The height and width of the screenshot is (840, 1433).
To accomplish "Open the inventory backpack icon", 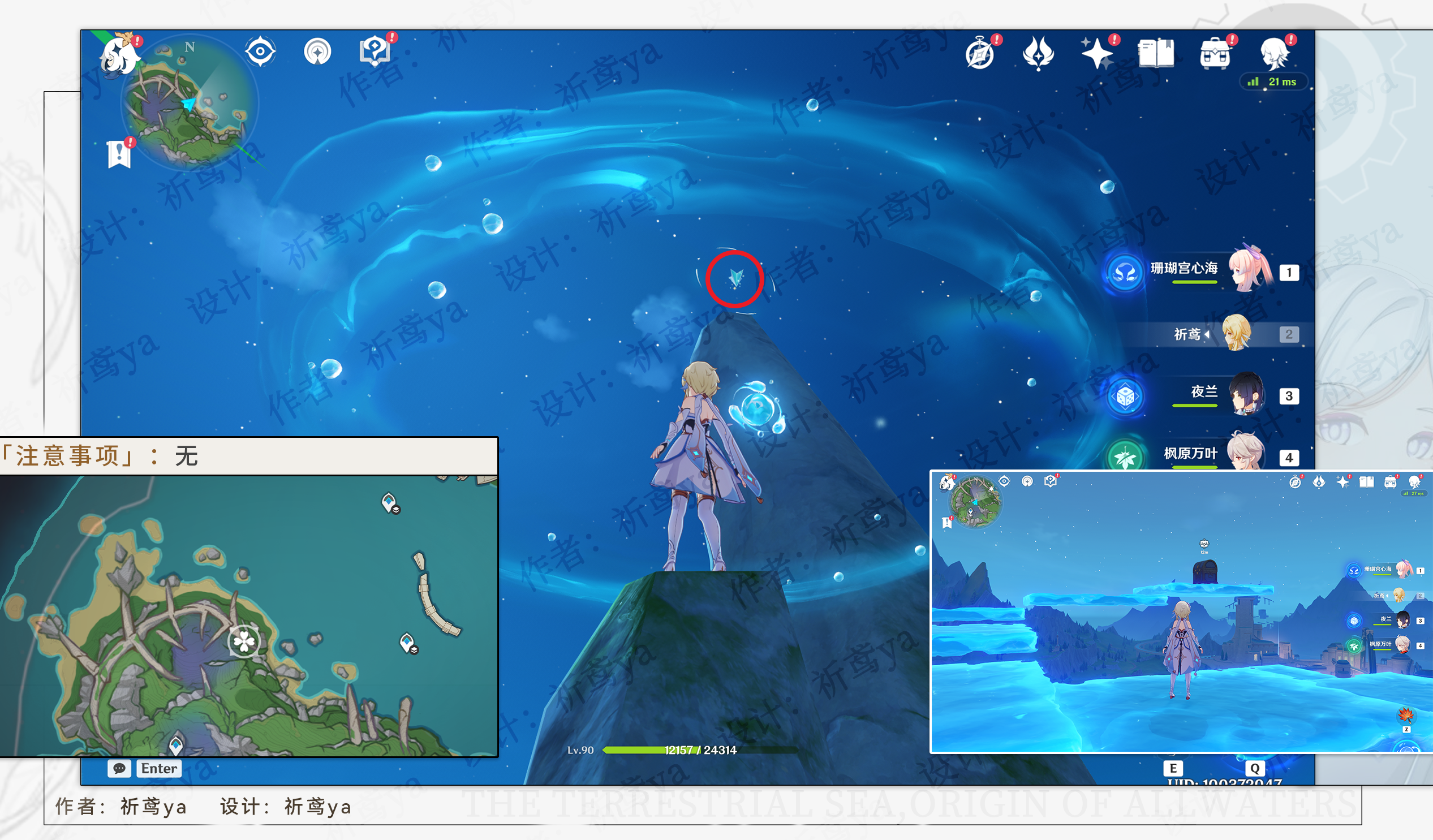I will (x=1215, y=55).
